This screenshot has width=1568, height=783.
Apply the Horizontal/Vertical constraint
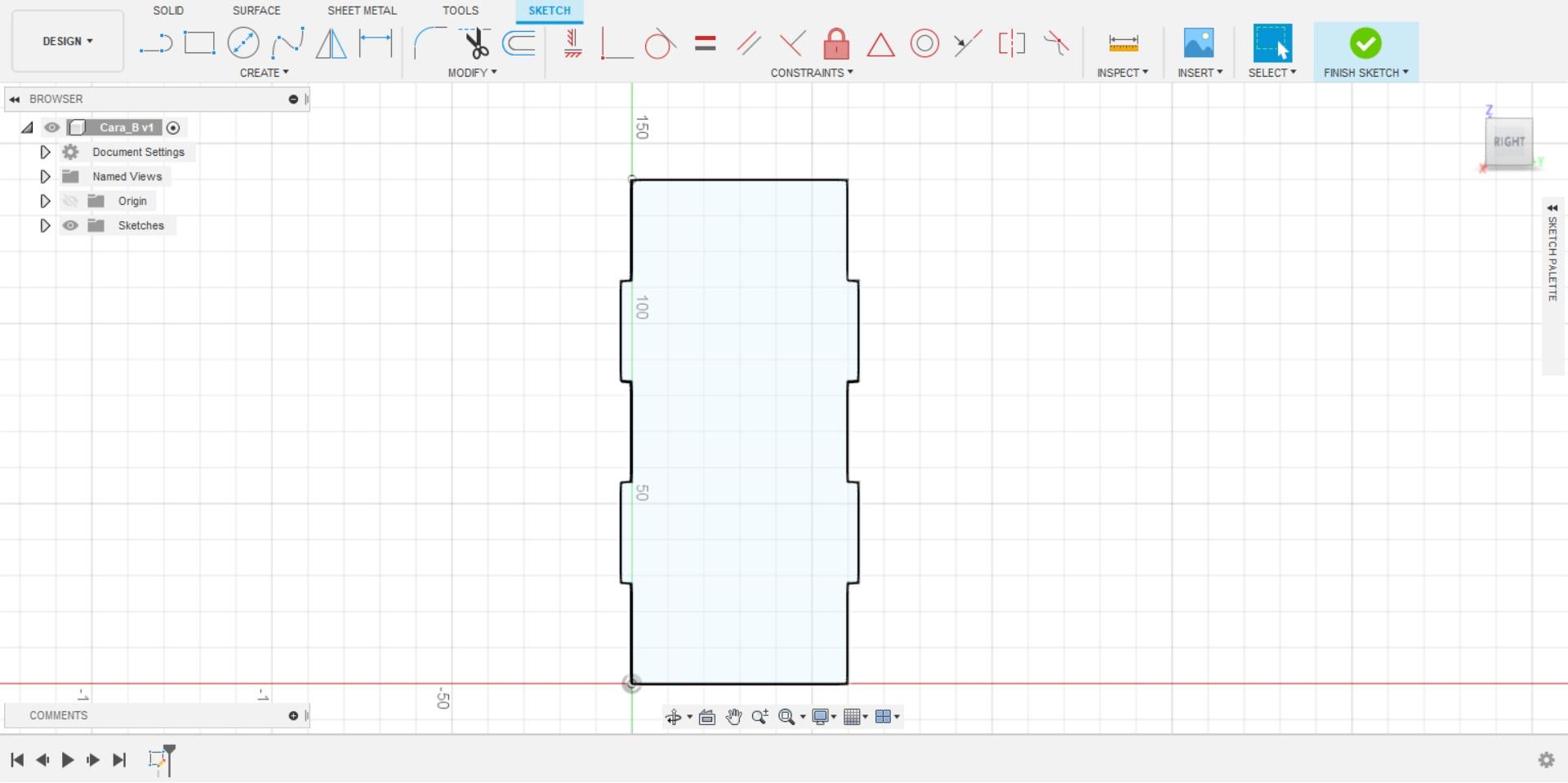[x=572, y=43]
